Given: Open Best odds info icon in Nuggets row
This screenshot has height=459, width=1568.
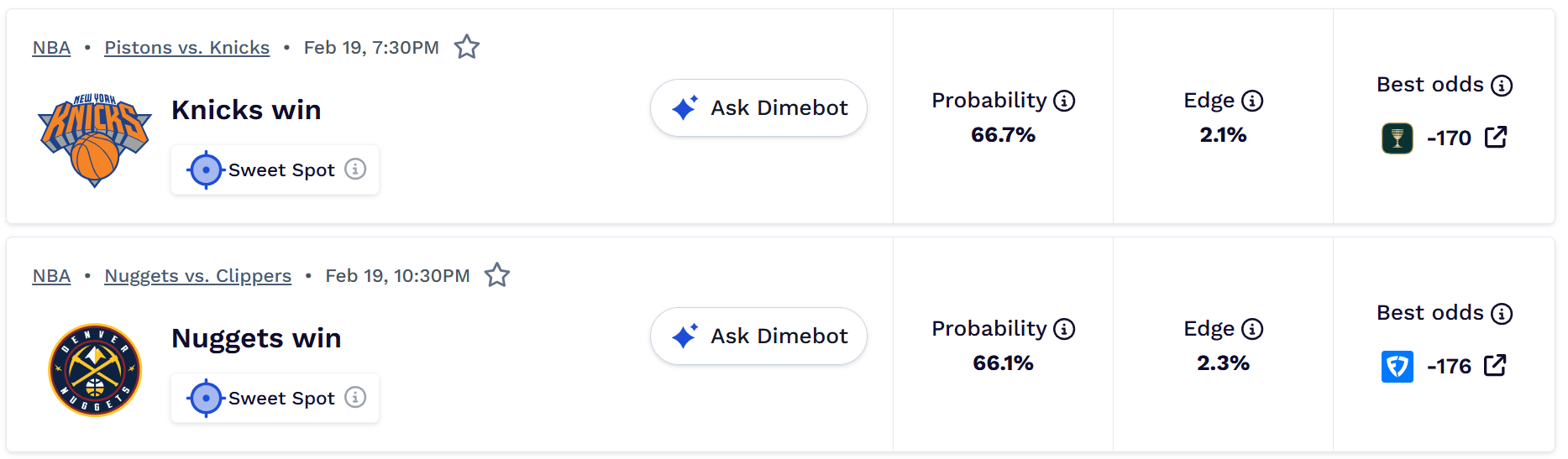Looking at the screenshot, I should pos(1502,314).
